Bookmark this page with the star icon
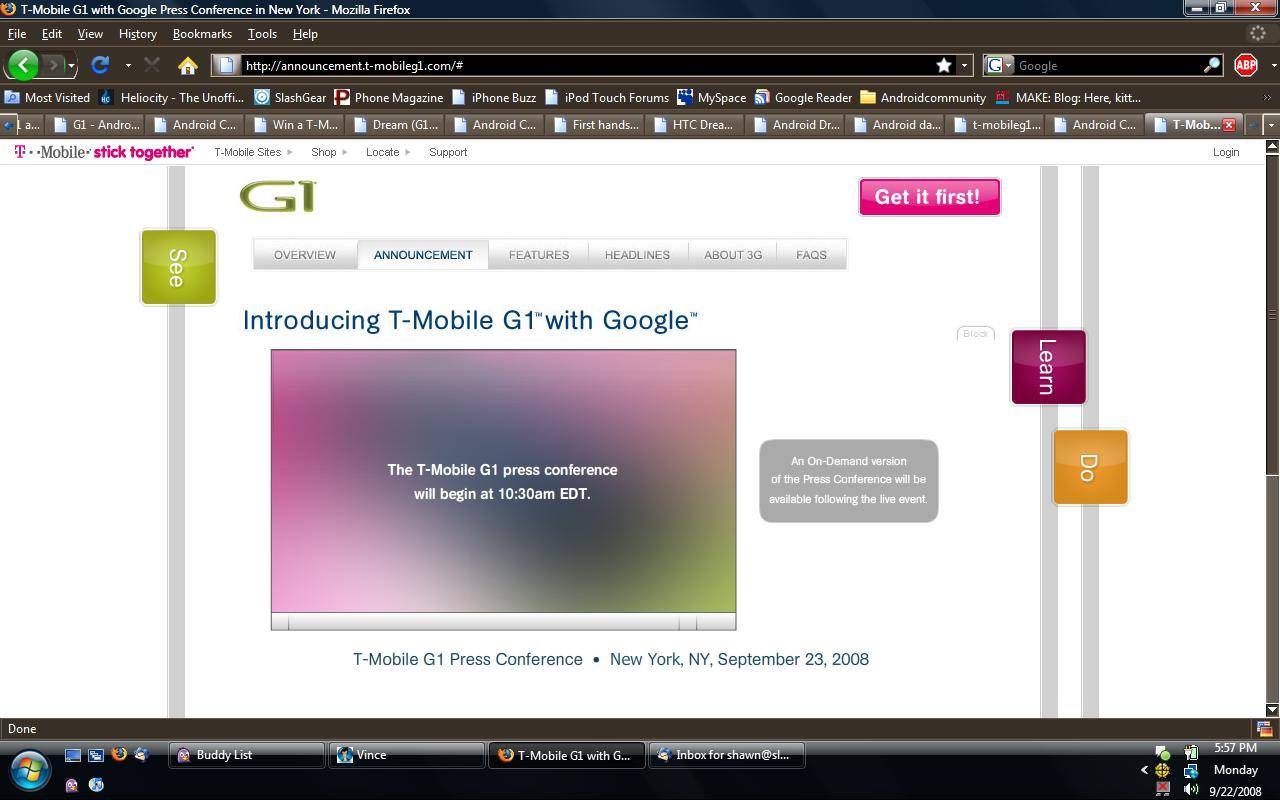This screenshot has width=1280, height=800. (x=943, y=65)
